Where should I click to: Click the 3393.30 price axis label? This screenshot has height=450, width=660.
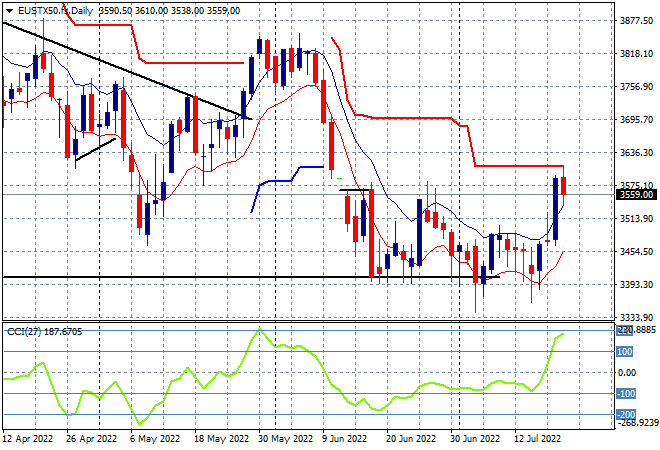click(x=636, y=285)
